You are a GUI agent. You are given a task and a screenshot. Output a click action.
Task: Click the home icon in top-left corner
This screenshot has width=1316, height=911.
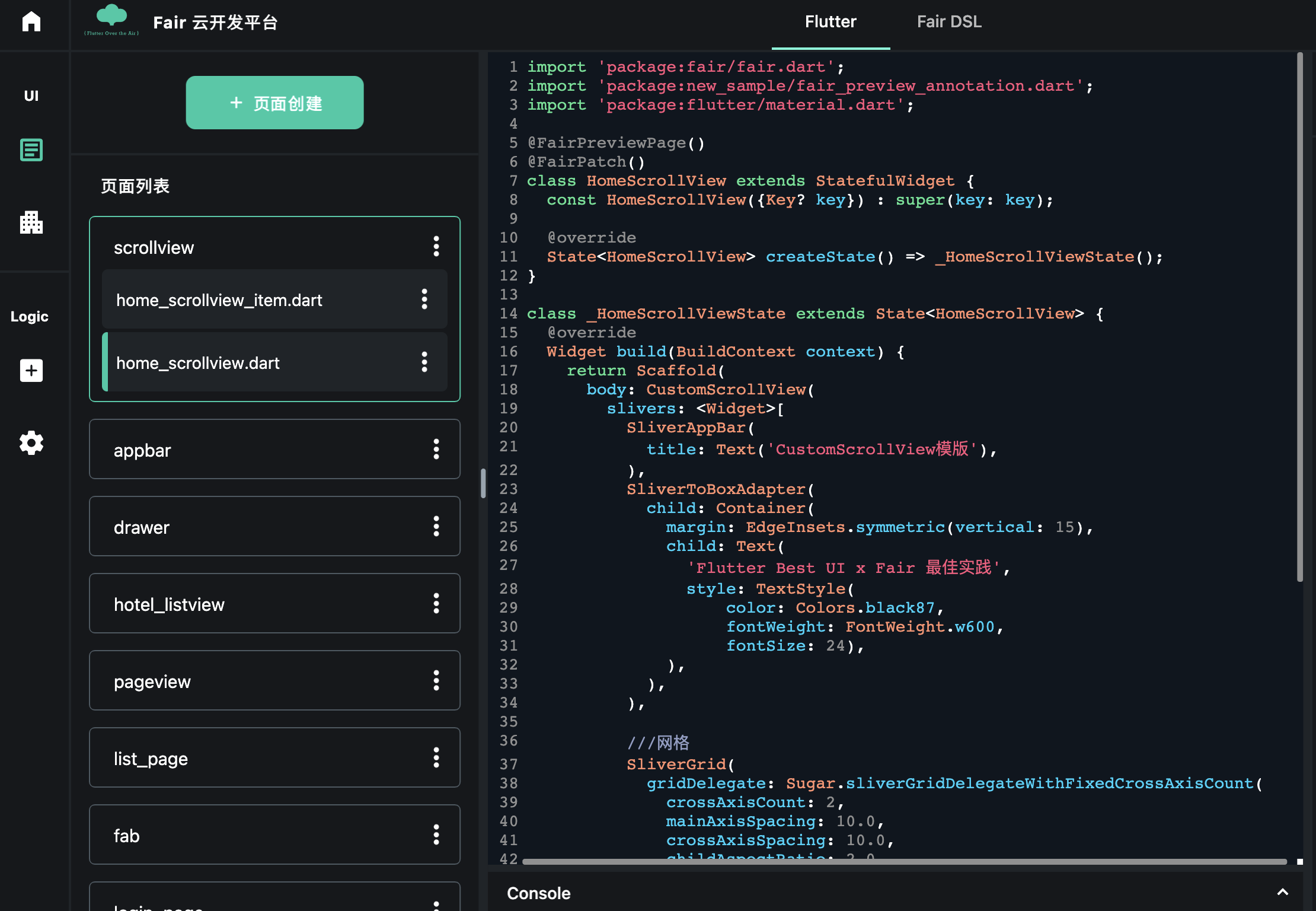pos(31,22)
